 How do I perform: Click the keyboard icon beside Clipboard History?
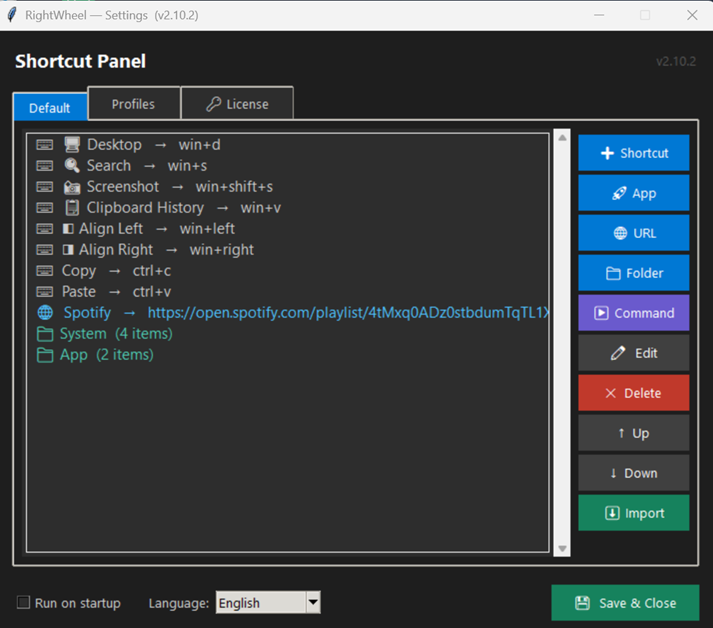45,208
